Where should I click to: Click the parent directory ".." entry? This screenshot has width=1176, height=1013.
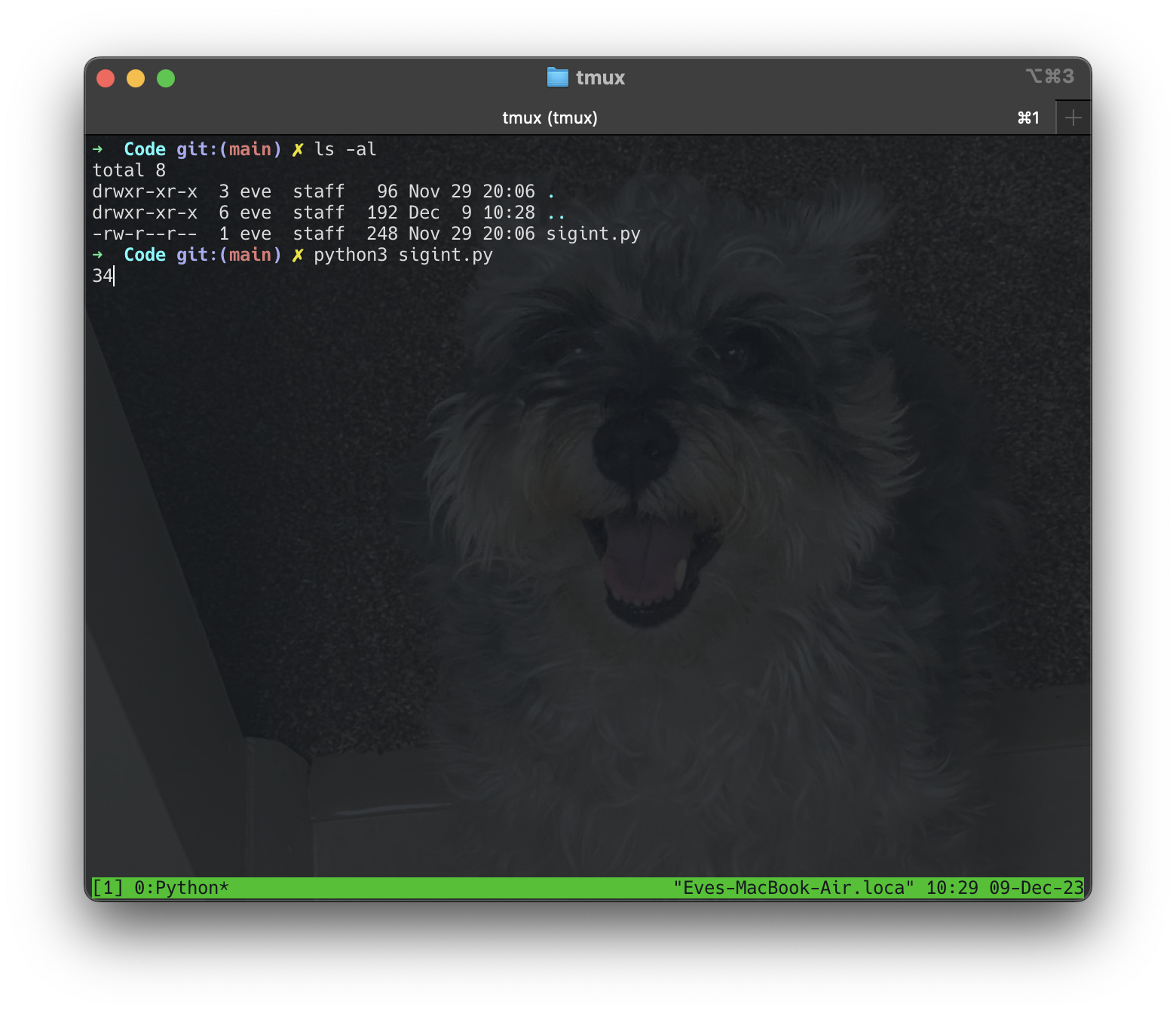[556, 213]
